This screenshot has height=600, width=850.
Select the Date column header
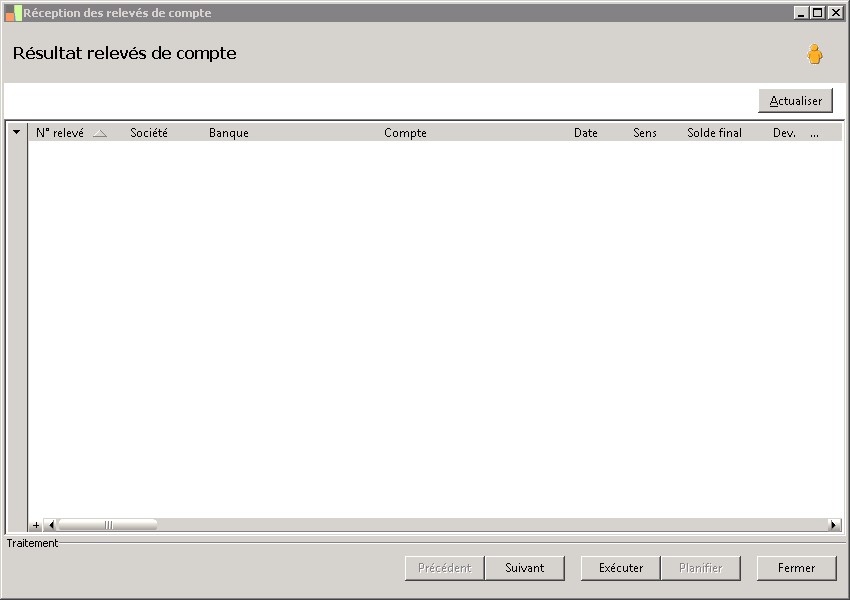[585, 133]
